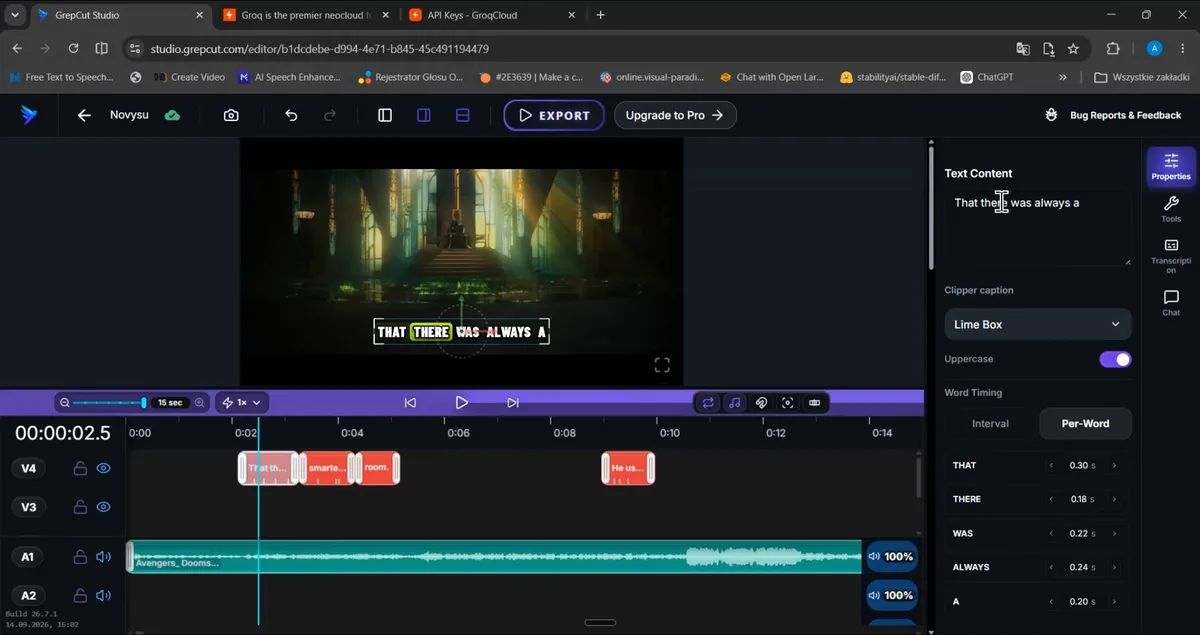Toggle the bottom timeline panel layout icon
This screenshot has height=635, width=1200.
coord(463,115)
